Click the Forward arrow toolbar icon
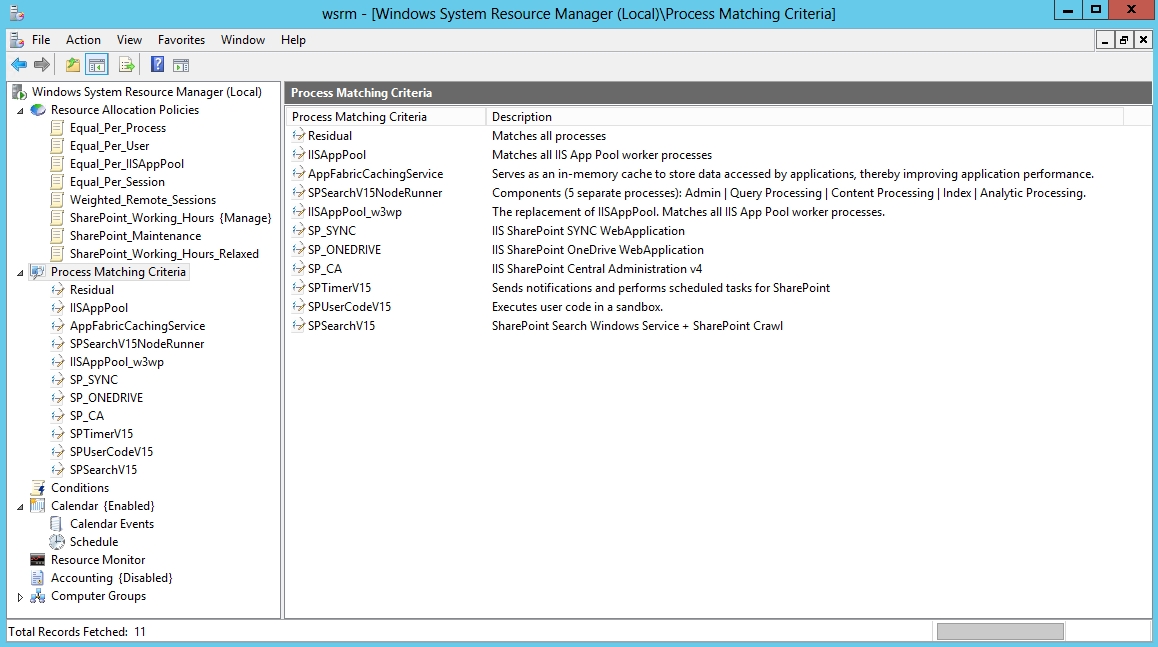1158x647 pixels. tap(42, 65)
